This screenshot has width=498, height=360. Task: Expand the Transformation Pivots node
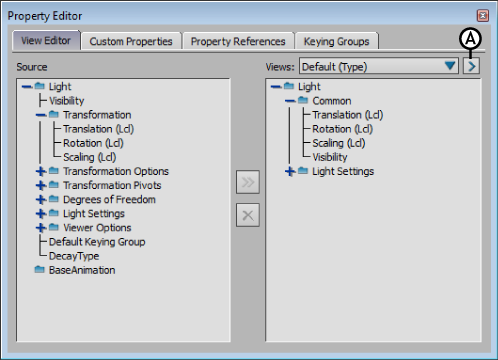coord(41,185)
